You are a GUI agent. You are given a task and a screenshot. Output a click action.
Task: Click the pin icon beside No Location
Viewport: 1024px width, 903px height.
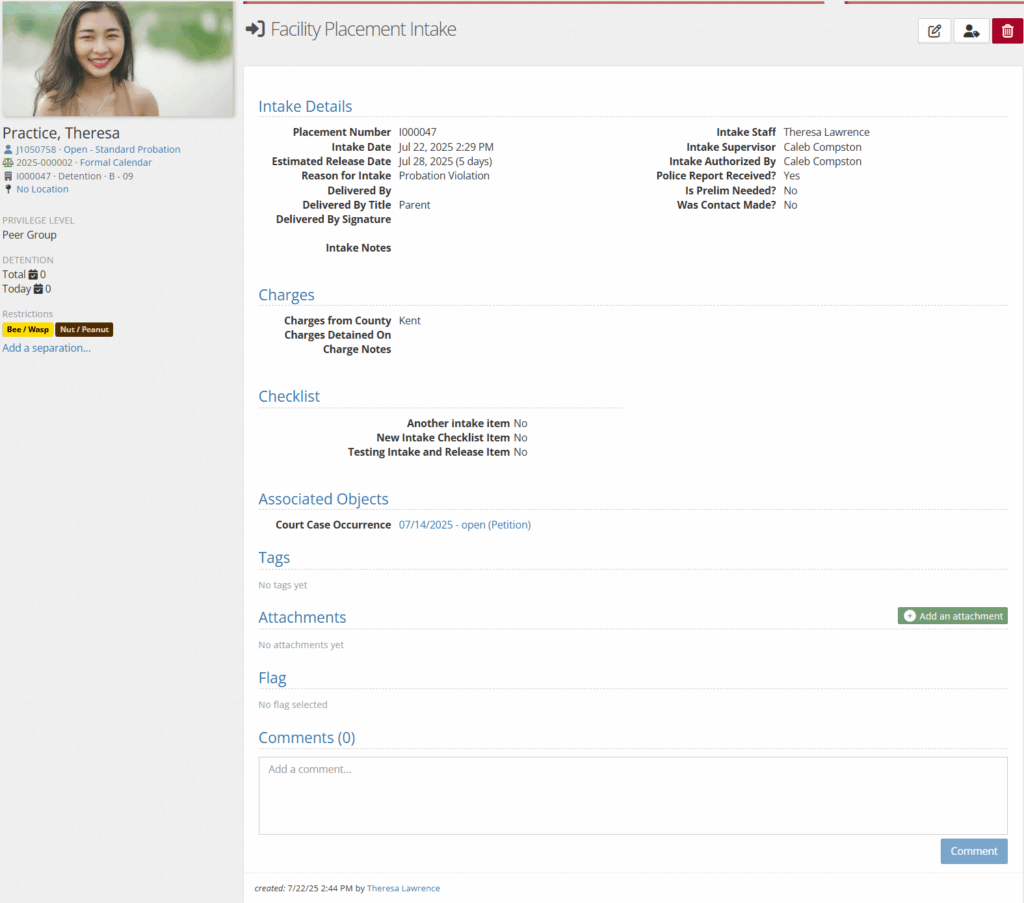tap(8, 189)
